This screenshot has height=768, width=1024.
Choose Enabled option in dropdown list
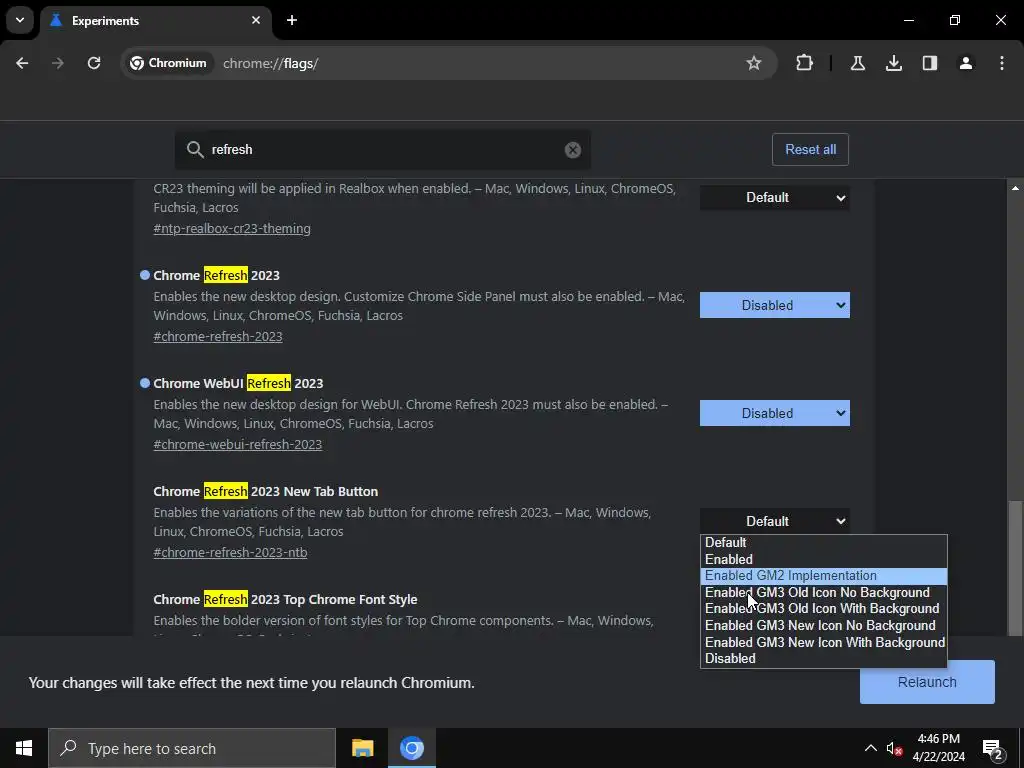click(x=824, y=559)
